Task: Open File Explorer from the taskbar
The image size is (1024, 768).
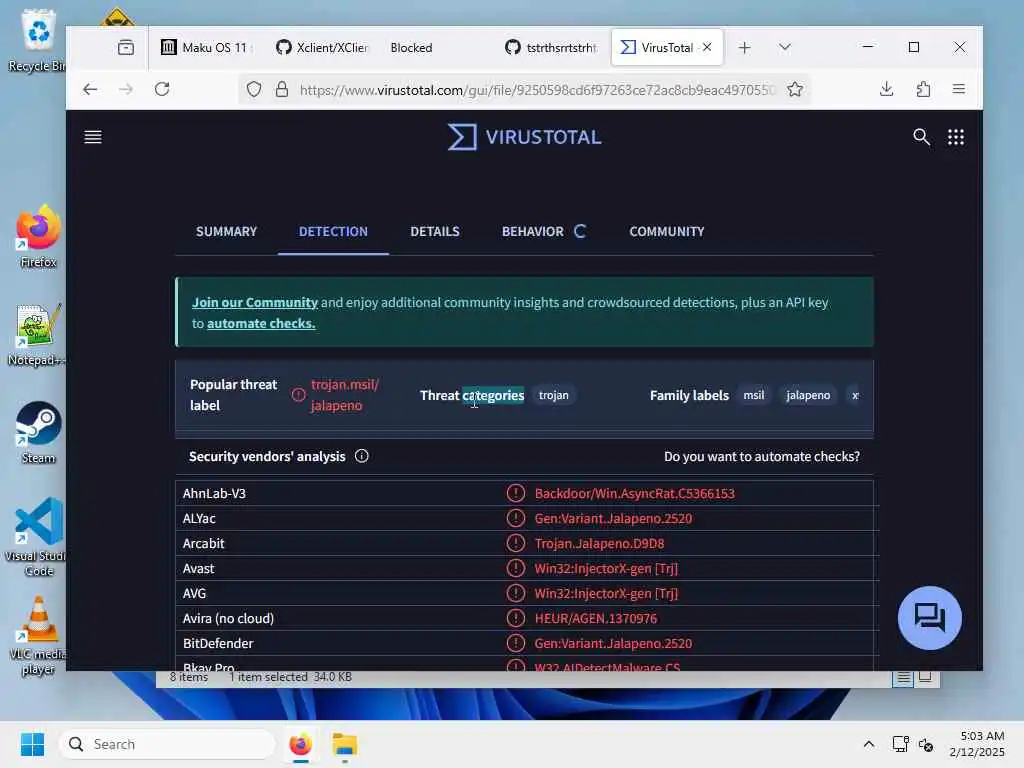Action: coord(344,744)
